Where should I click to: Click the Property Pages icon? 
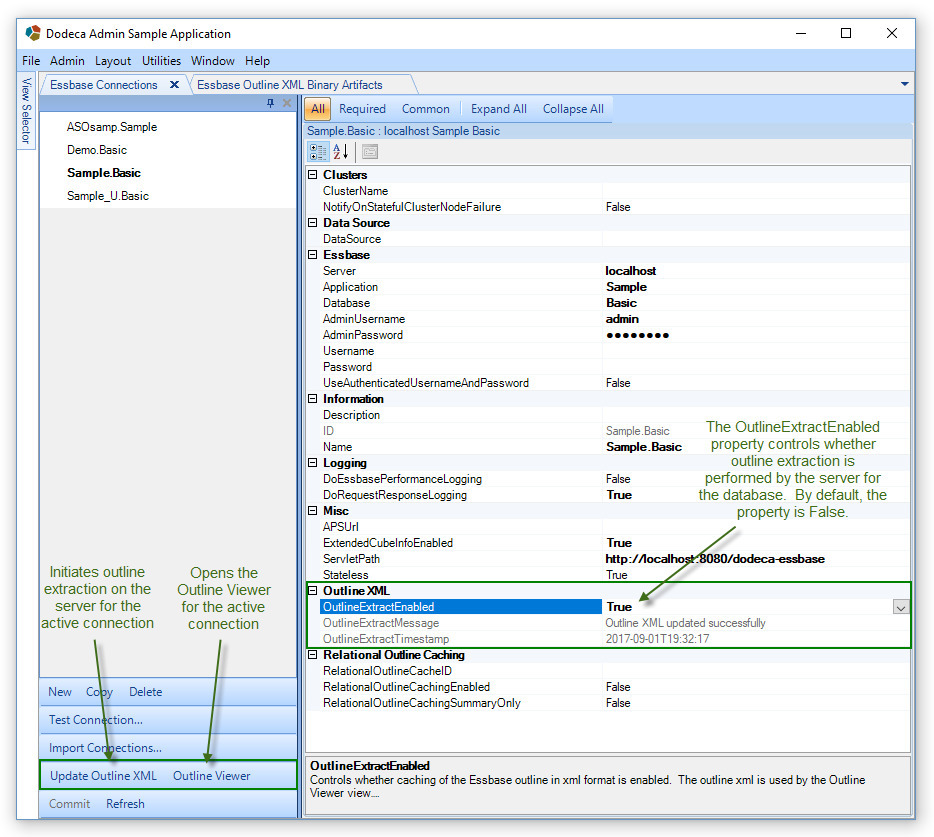(x=370, y=152)
